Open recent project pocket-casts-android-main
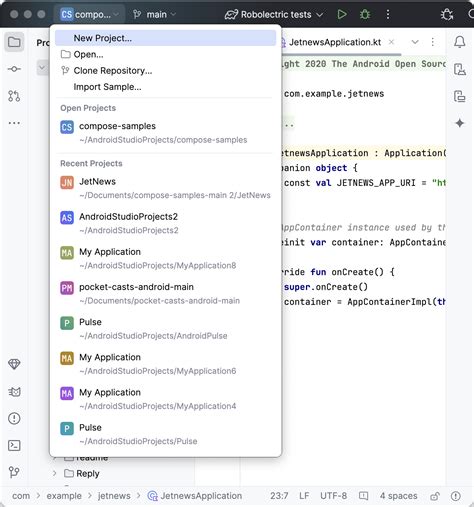This screenshot has width=474, height=507. (x=165, y=293)
